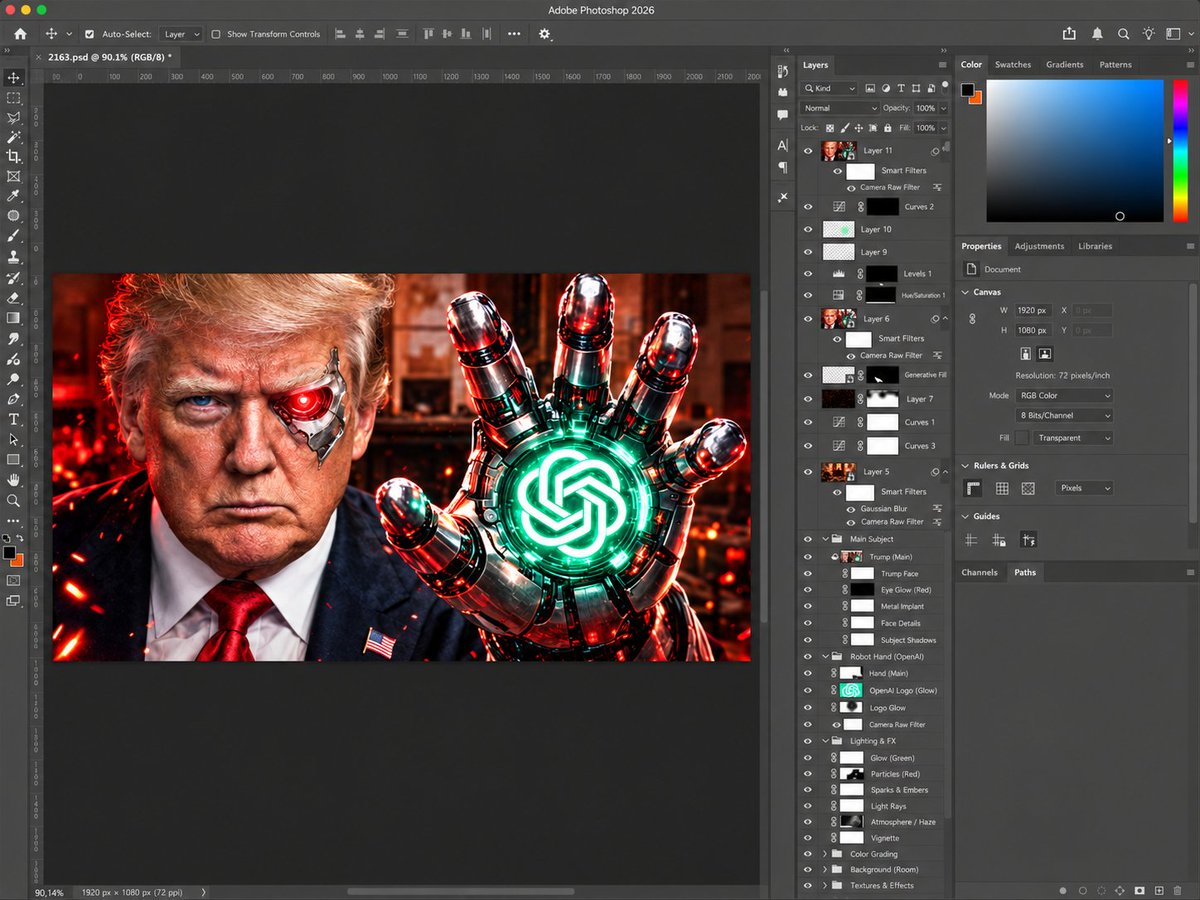Image resolution: width=1200 pixels, height=900 pixels.
Task: Switch to the Adjustments tab
Action: coord(1039,246)
